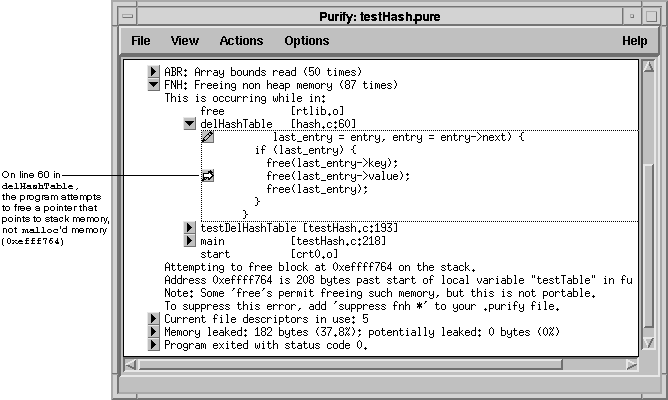The height and width of the screenshot is (400, 668).
Task: Click the horizontal scrollbar thumb
Action: [350, 365]
